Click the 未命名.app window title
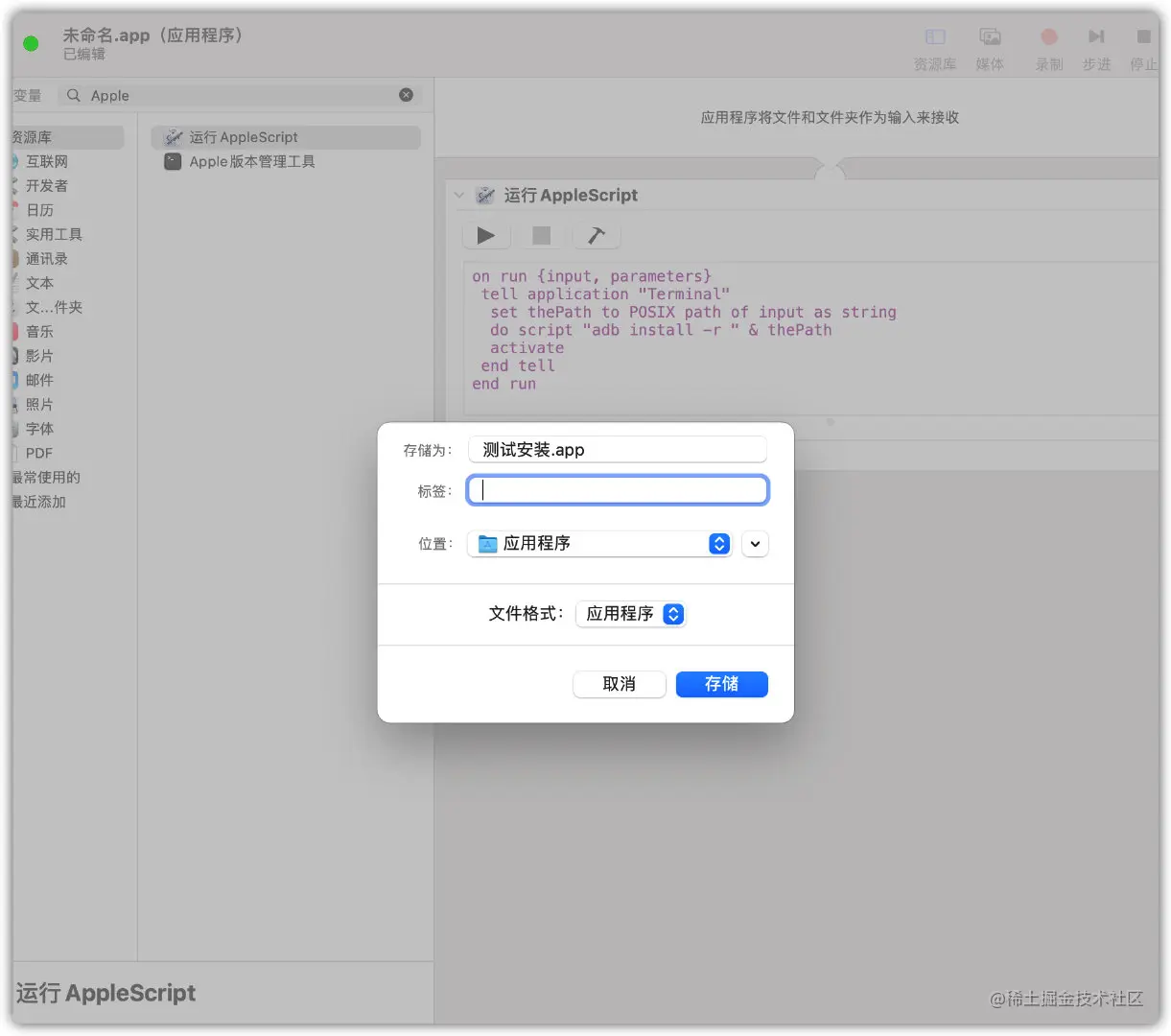The height and width of the screenshot is (1036, 1171). [153, 35]
